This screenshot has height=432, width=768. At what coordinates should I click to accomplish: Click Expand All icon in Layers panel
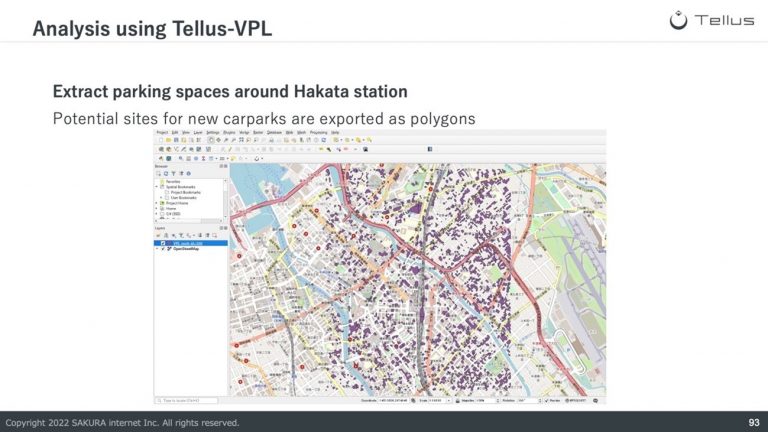(x=199, y=236)
